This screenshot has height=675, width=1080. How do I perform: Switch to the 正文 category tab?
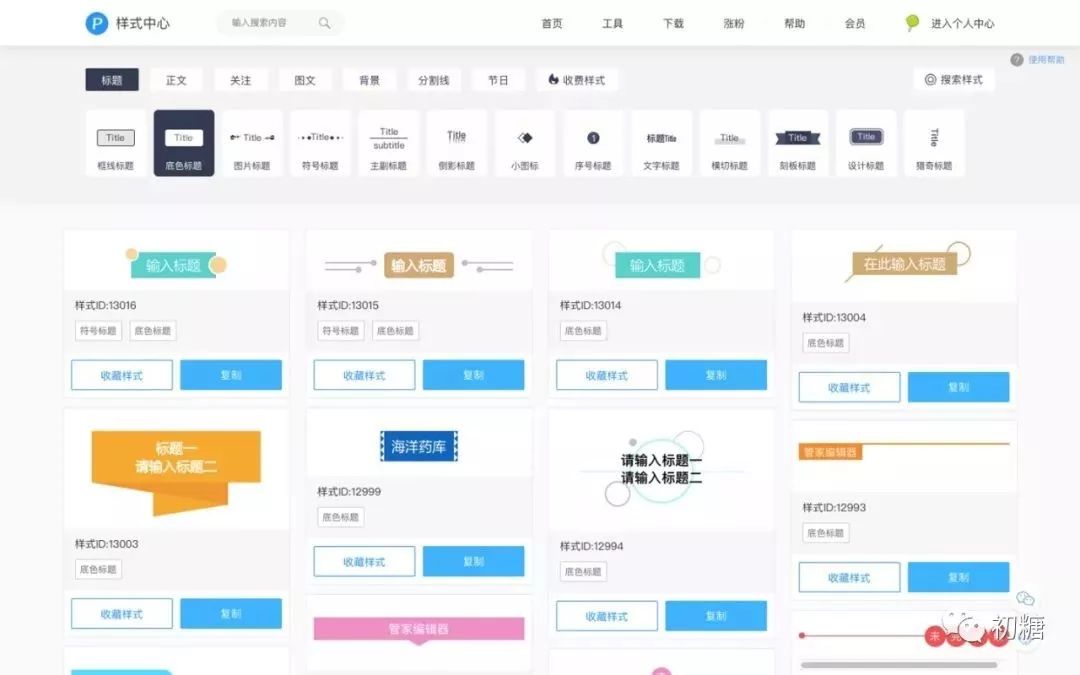(176, 79)
